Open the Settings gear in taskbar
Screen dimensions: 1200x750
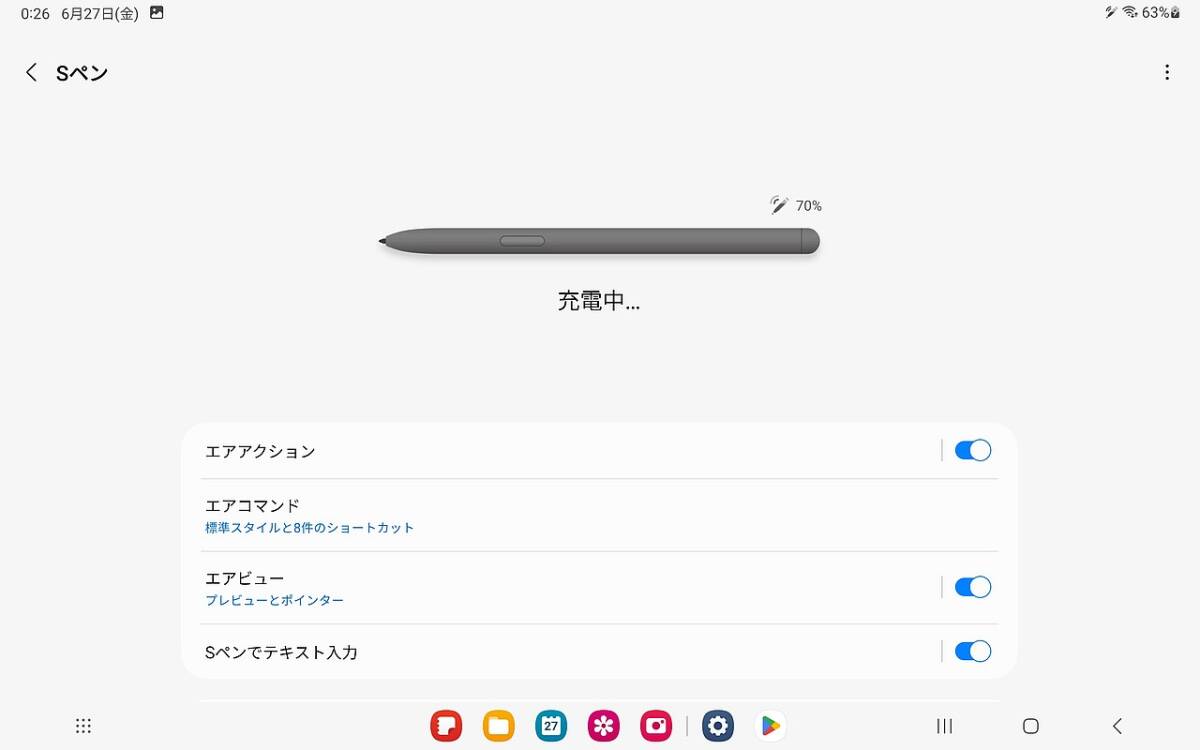[718, 726]
